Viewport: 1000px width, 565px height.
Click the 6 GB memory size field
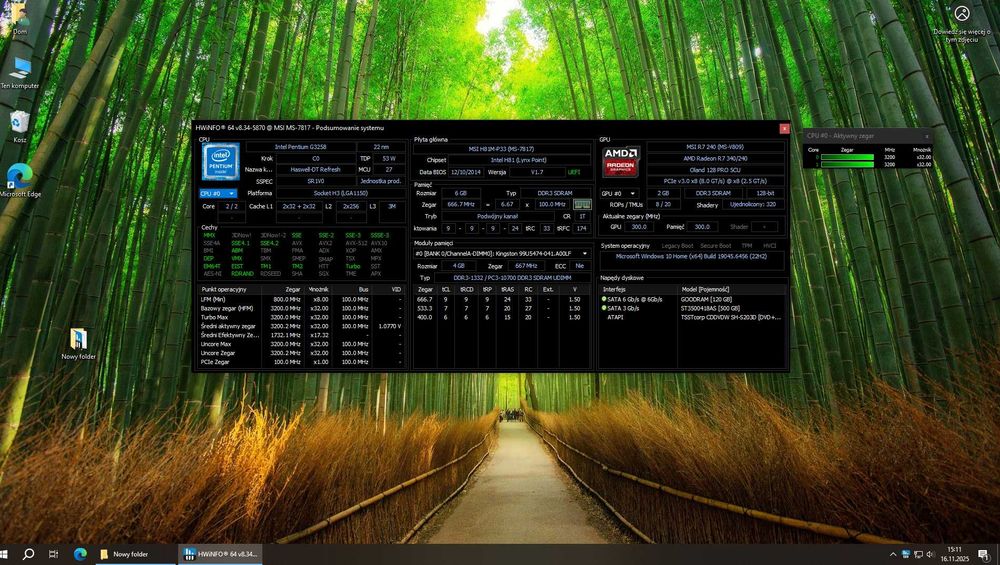[x=460, y=193]
